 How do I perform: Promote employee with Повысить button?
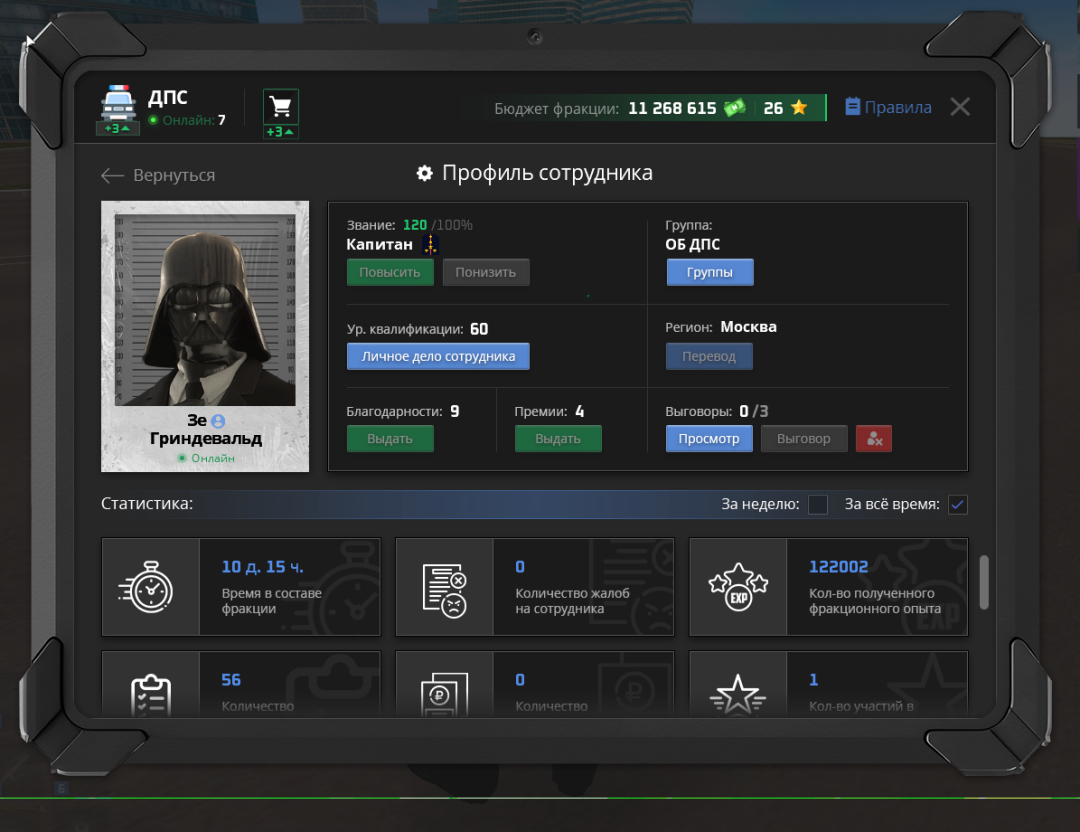point(390,272)
